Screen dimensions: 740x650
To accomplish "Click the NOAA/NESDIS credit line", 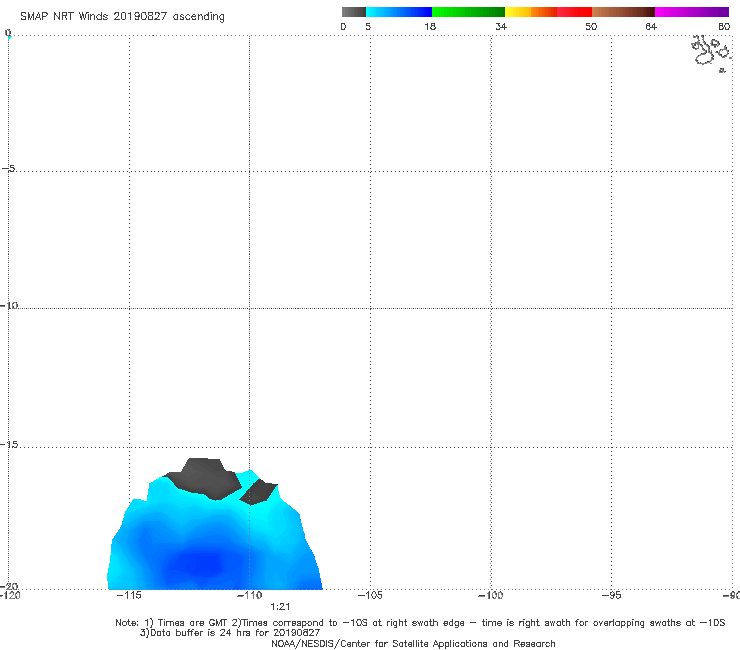I will pos(413,644).
